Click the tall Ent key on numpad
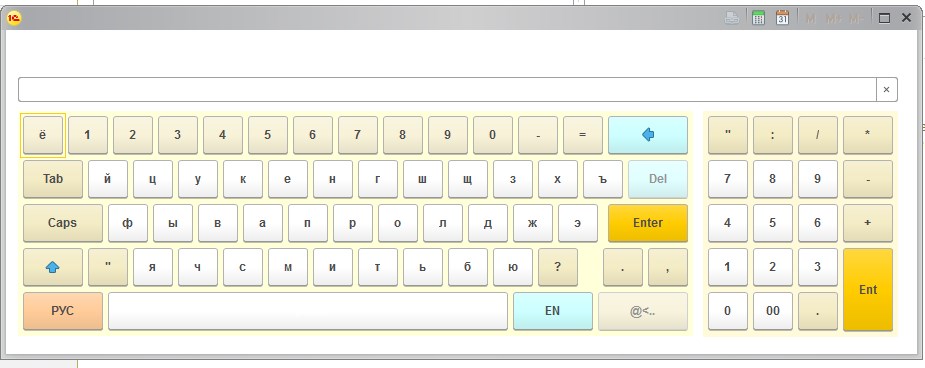Viewport: 925px width, 368px height. 868,290
